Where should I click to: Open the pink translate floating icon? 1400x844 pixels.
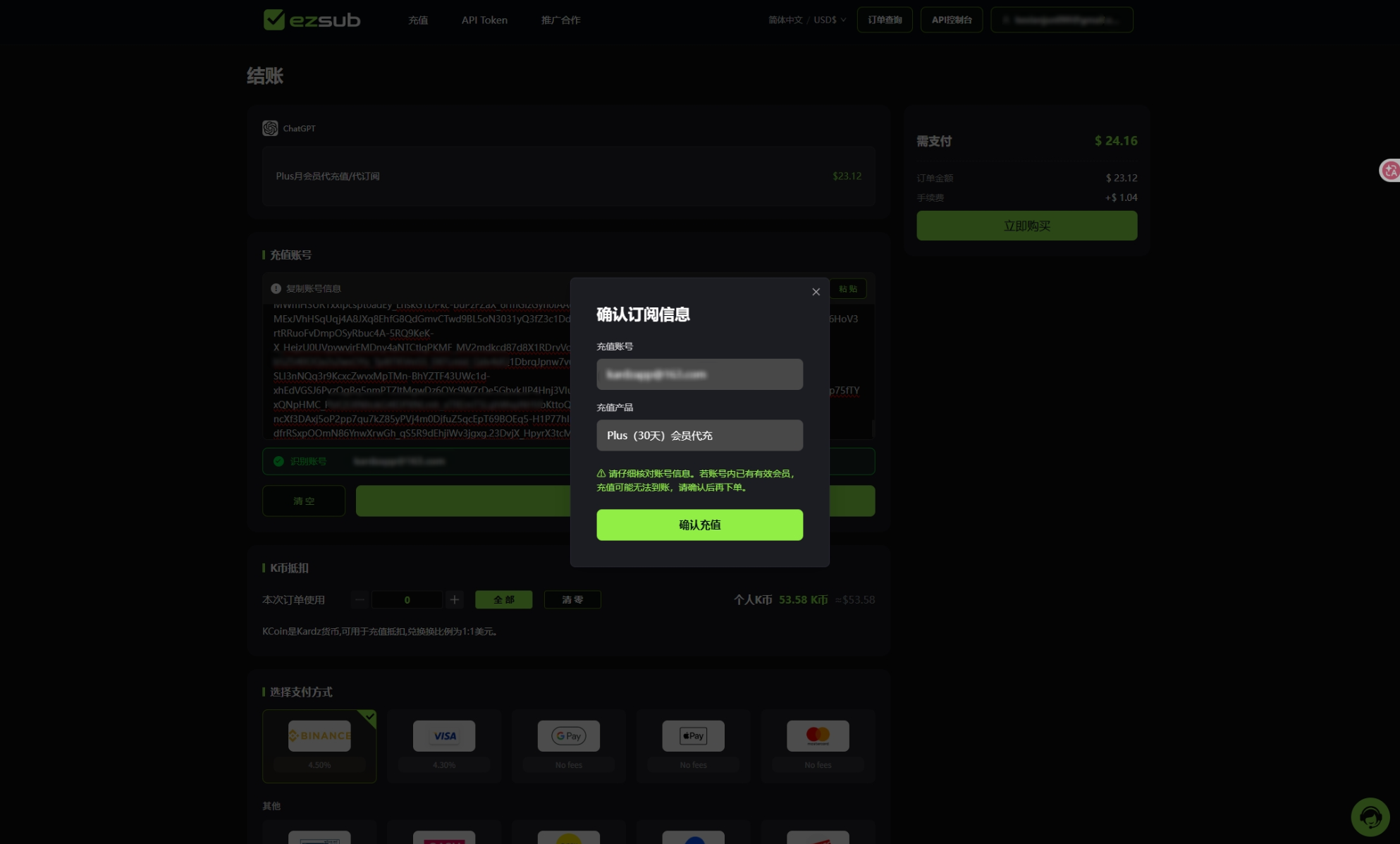1390,170
